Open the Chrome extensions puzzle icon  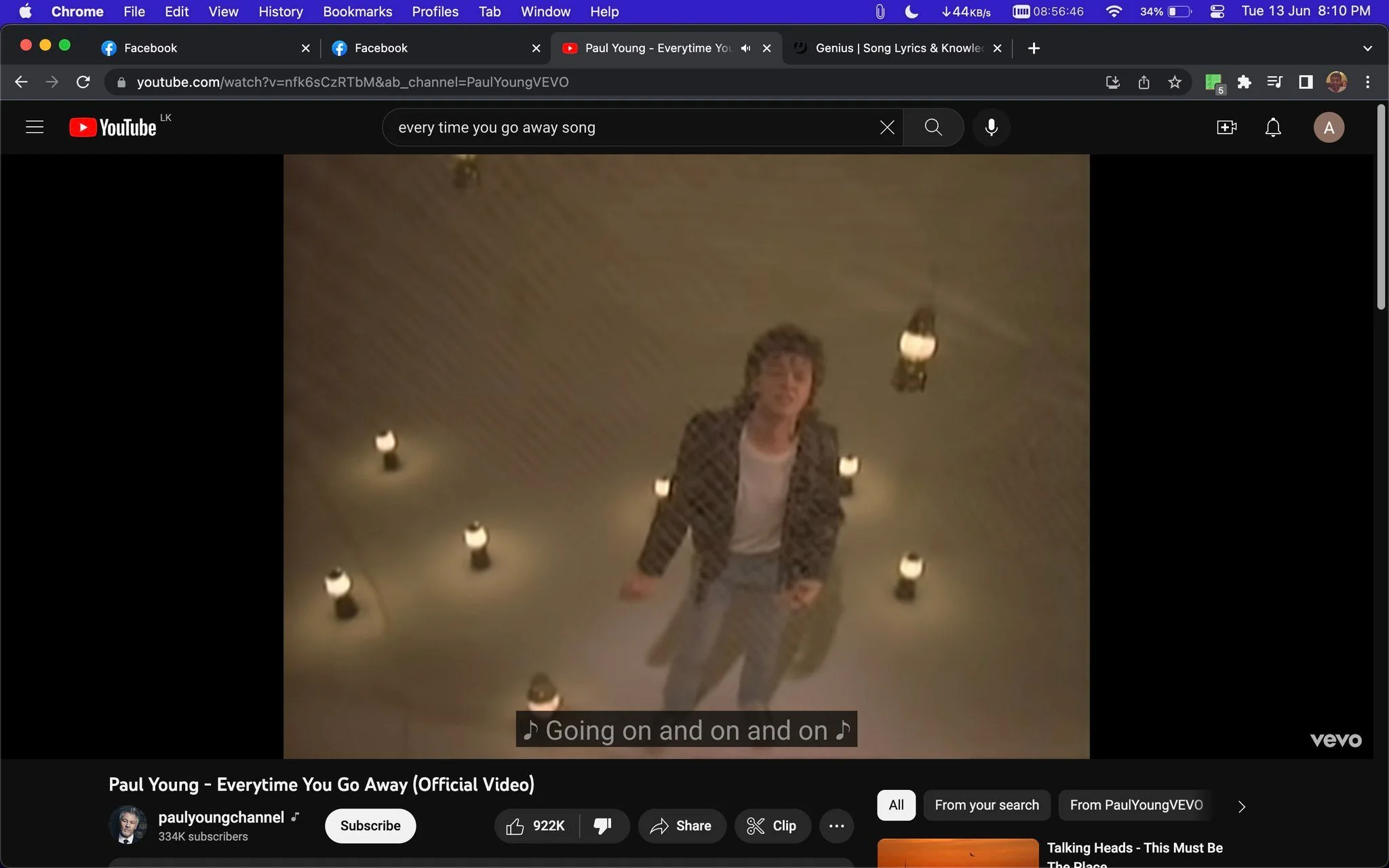point(1244,82)
